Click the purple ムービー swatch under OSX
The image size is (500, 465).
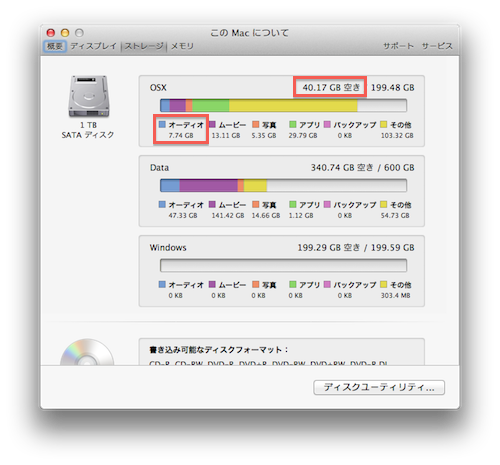[x=212, y=124]
